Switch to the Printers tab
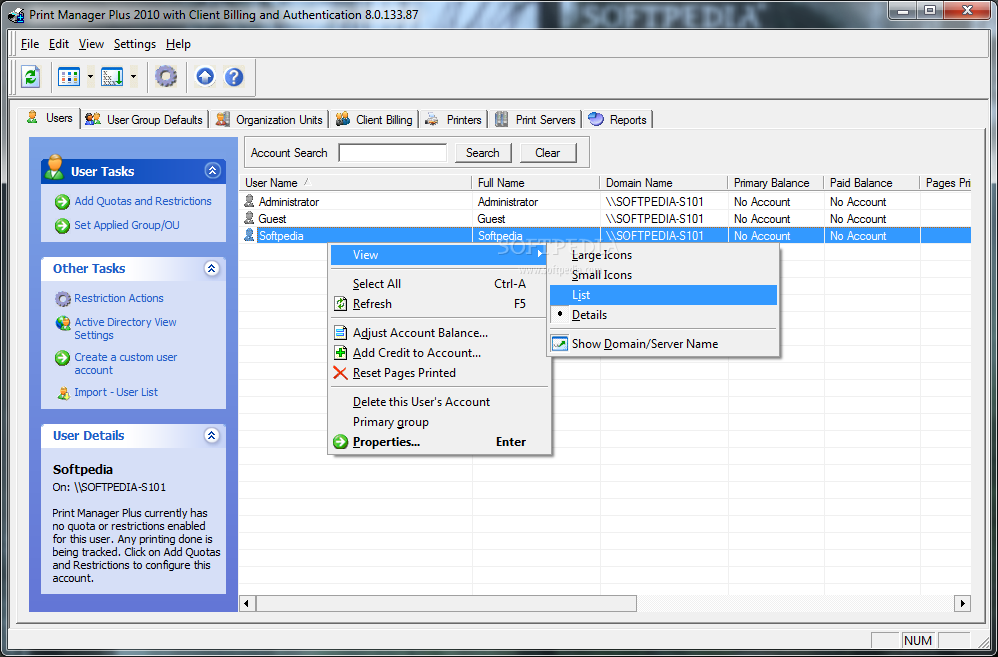The height and width of the screenshot is (657, 998). [454, 120]
